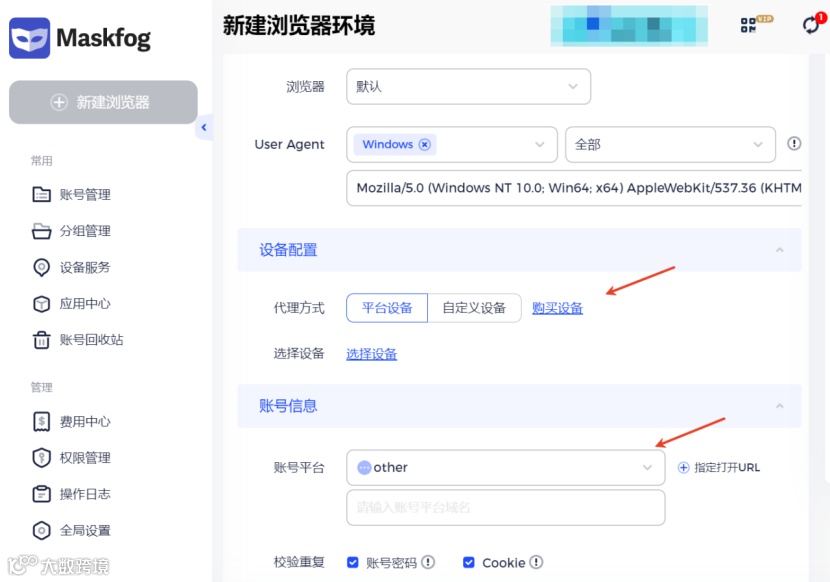Click the 设备服务 location pin icon

(41, 267)
